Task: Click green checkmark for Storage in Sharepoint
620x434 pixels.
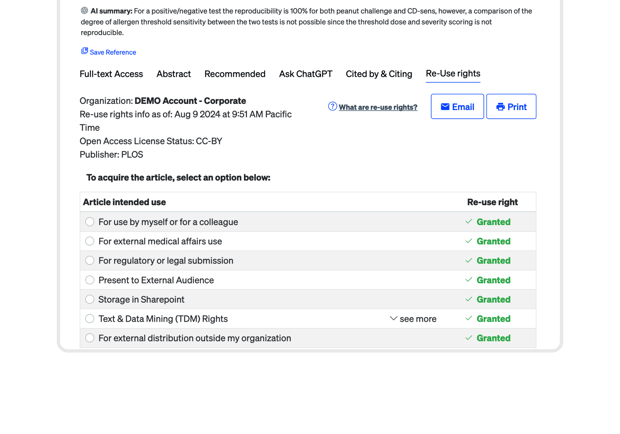Action: pyautogui.click(x=469, y=299)
